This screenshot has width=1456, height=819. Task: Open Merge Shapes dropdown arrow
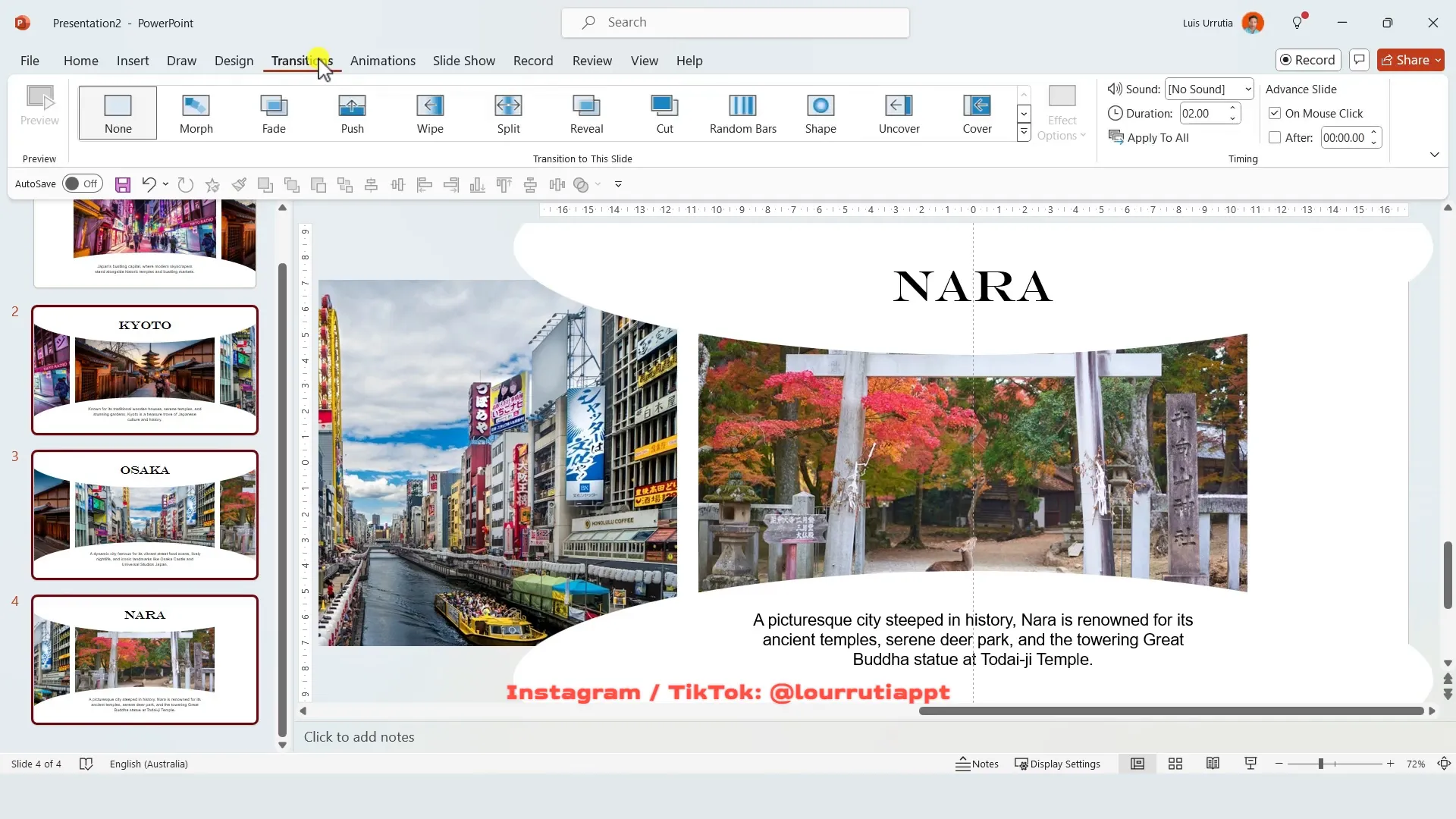[598, 184]
